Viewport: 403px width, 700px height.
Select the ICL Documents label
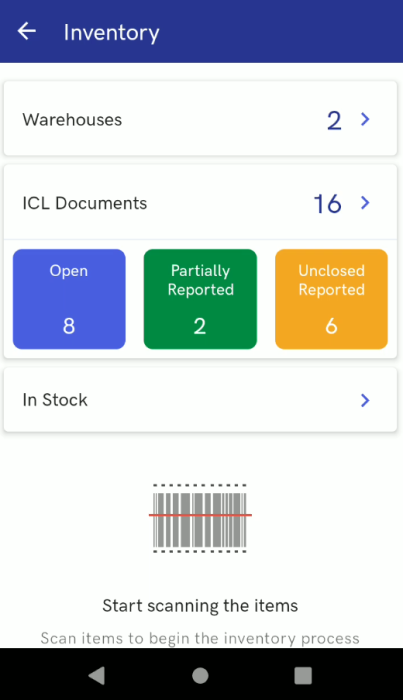pyautogui.click(x=85, y=203)
